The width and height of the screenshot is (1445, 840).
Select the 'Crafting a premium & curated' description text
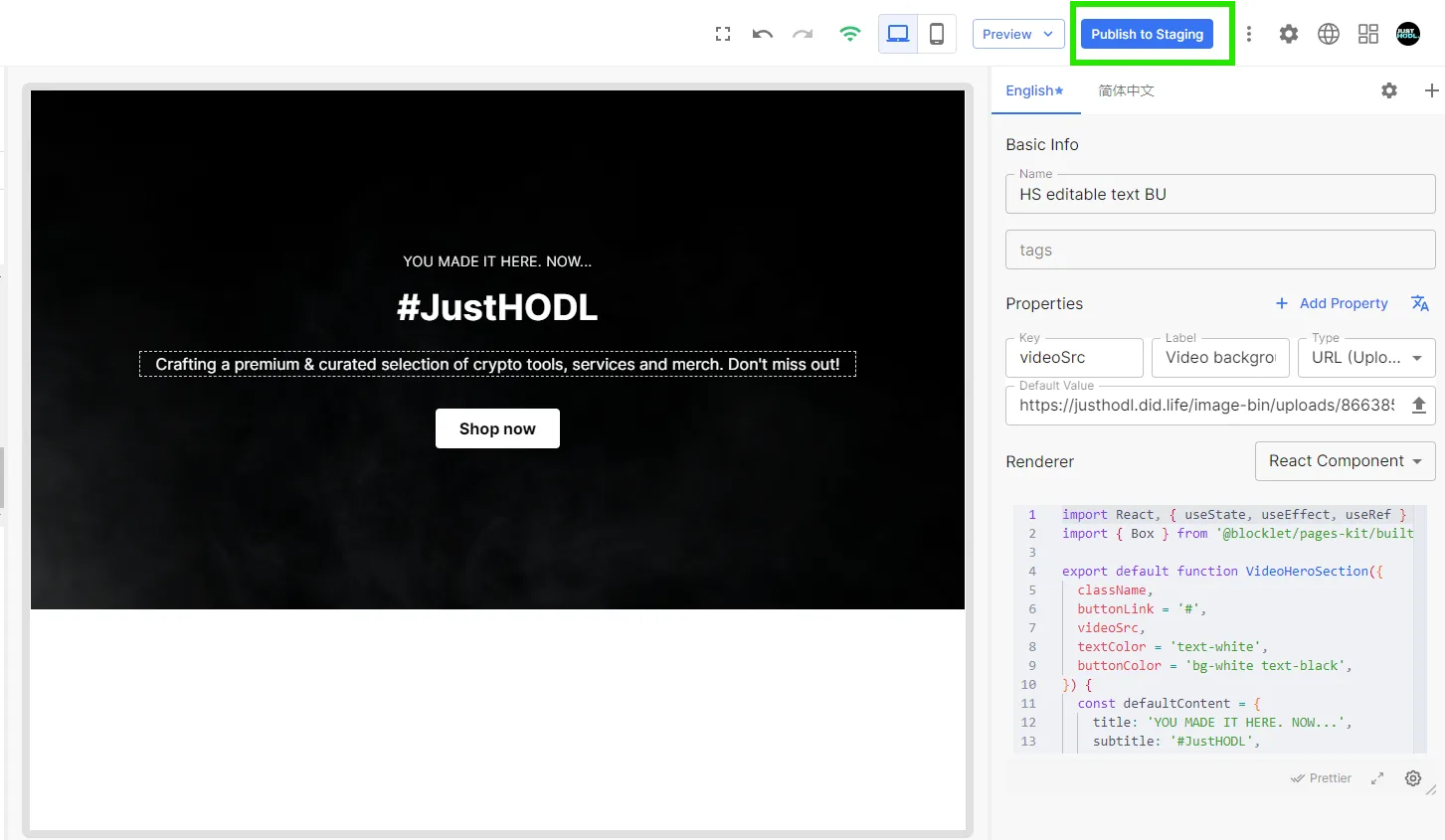tap(497, 364)
